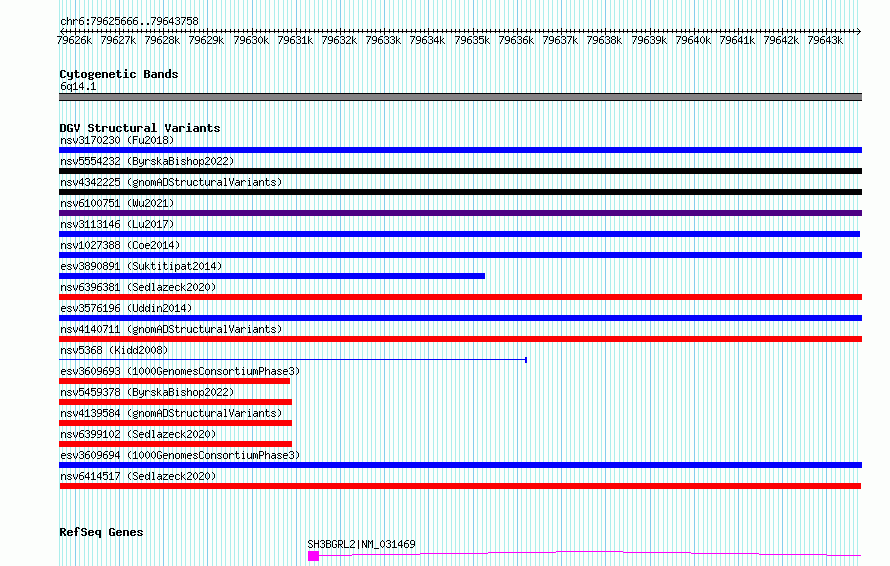Select esv3609693 (1000GenomesConsortiumPhase3) label

point(180,371)
